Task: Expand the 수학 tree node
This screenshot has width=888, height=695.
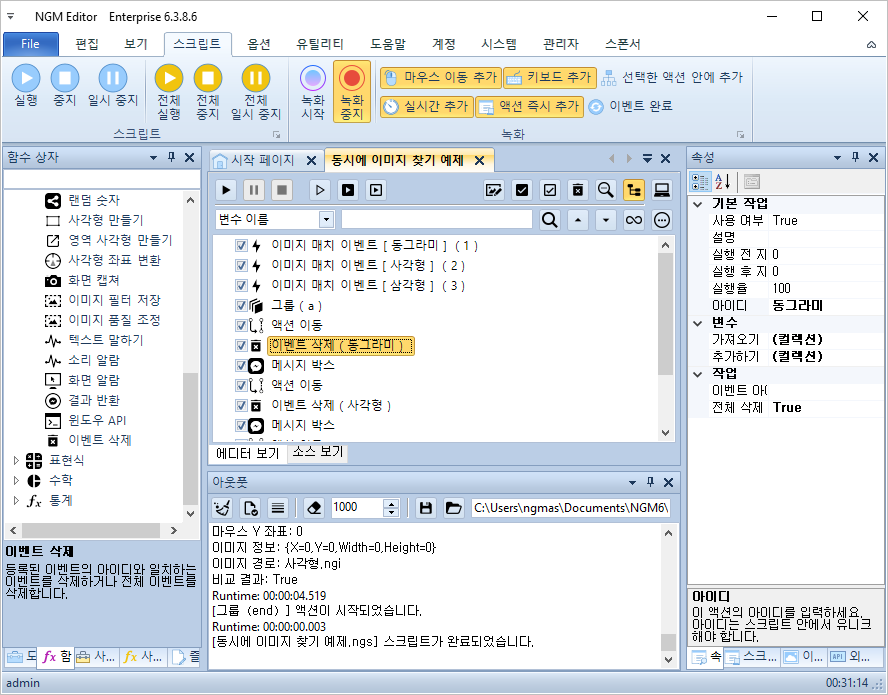Action: pyautogui.click(x=16, y=480)
